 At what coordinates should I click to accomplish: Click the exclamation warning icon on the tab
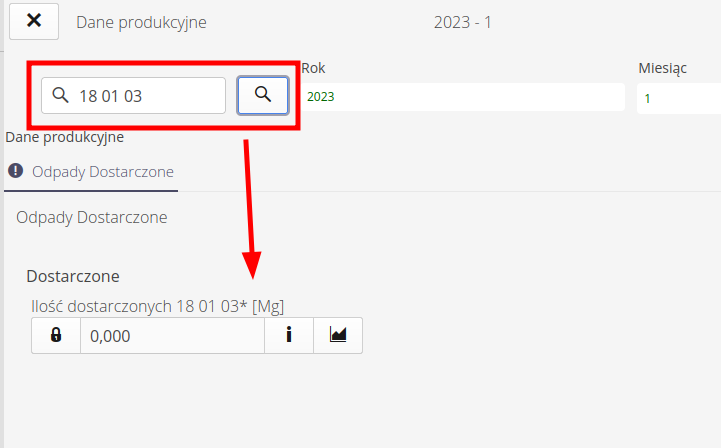[x=16, y=171]
